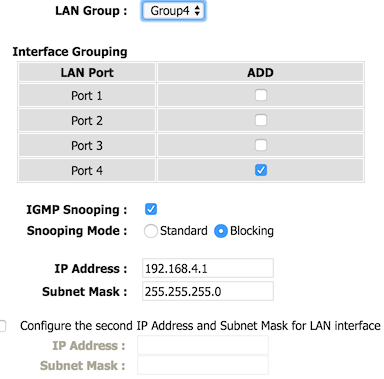
Task: Click the Subnet Mask field showing 255.255.255.0
Action: [208, 291]
